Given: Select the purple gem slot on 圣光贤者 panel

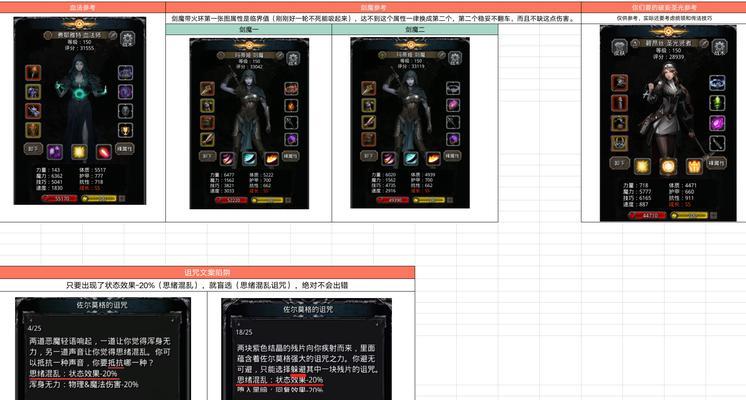Looking at the screenshot, I should tap(717, 123).
